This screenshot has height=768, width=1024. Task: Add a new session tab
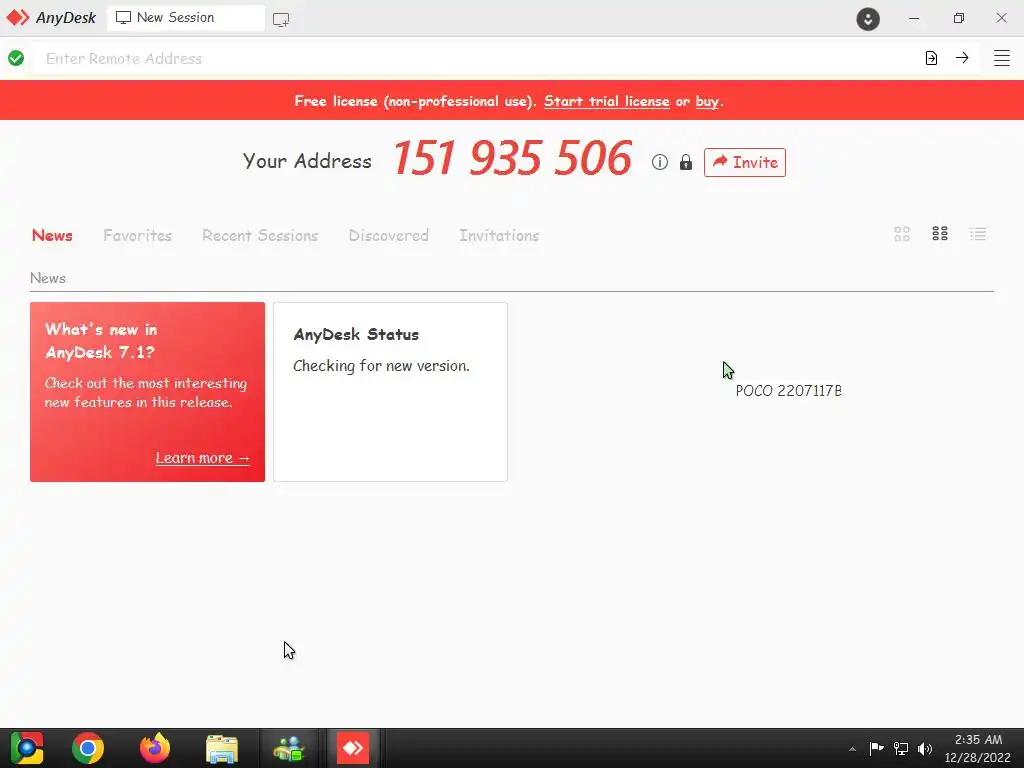(281, 20)
